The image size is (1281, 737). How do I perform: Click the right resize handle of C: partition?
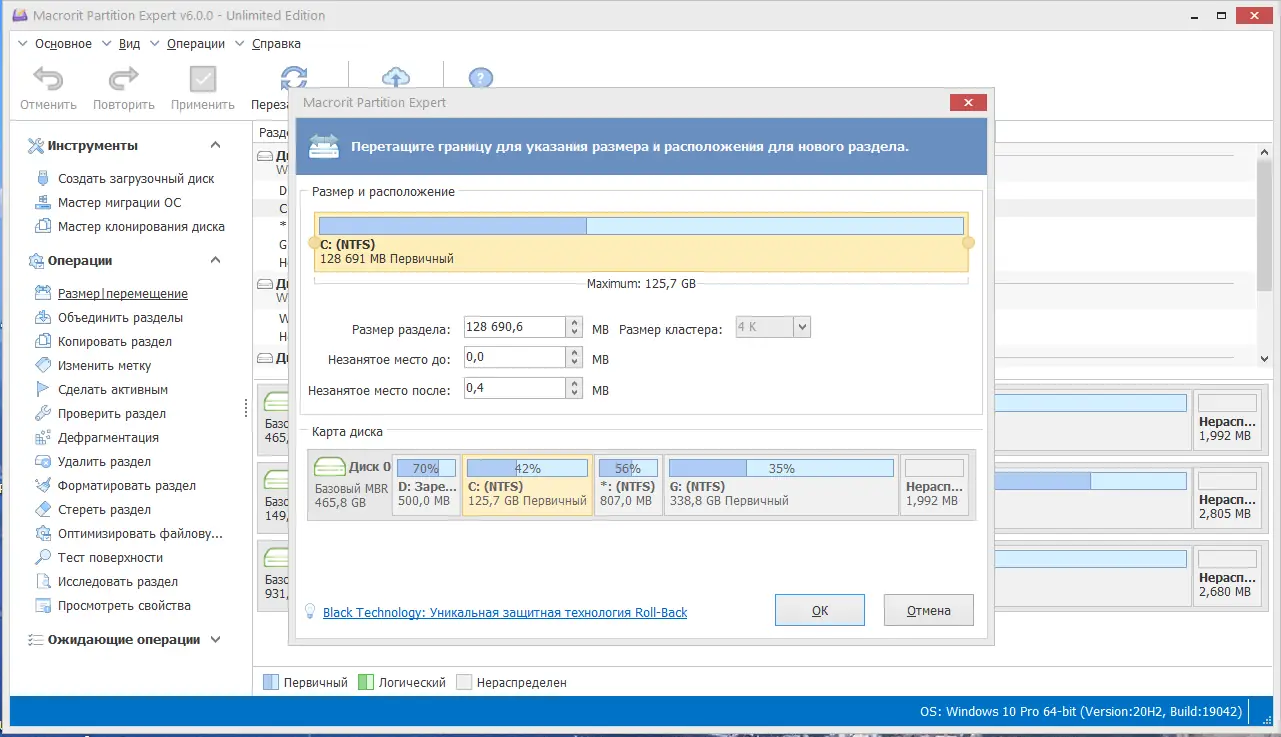pyautogui.click(x=968, y=243)
